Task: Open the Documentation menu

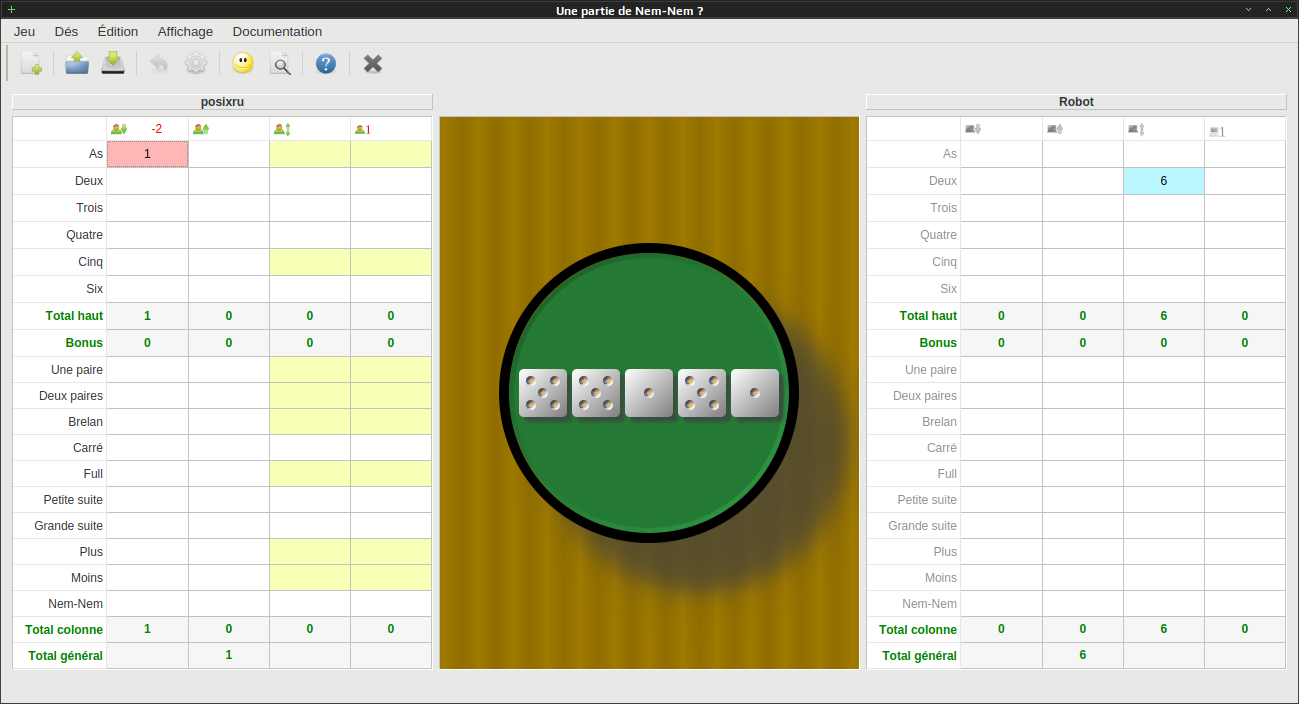Action: point(277,31)
